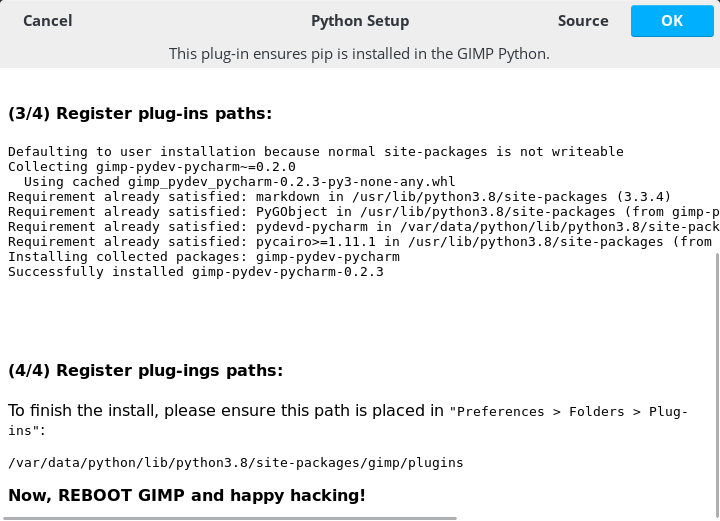Click the pycairo>=1.11.1 requirement line
This screenshot has width=720, height=521.
coord(360,241)
